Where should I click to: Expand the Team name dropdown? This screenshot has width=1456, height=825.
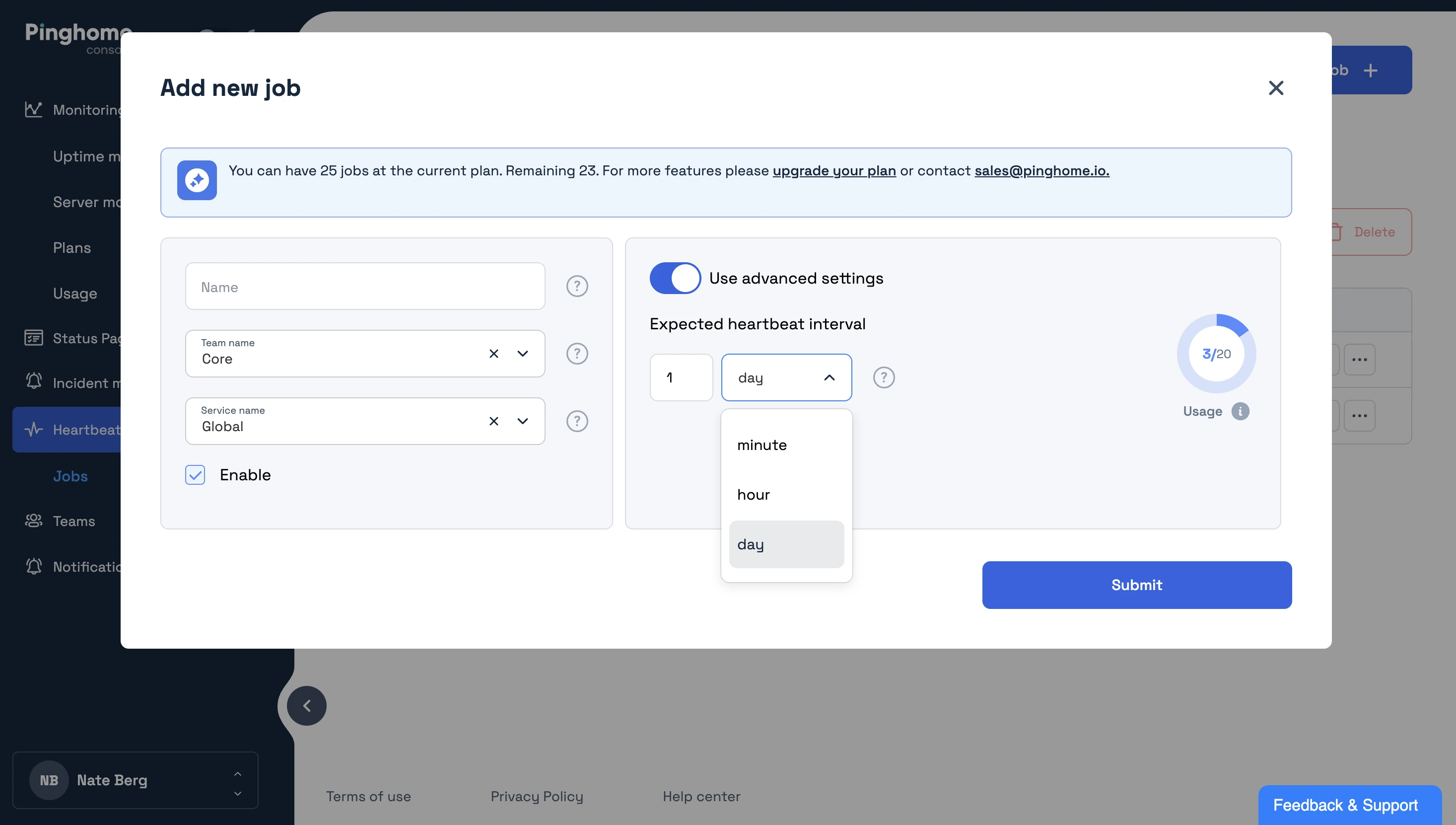point(522,353)
